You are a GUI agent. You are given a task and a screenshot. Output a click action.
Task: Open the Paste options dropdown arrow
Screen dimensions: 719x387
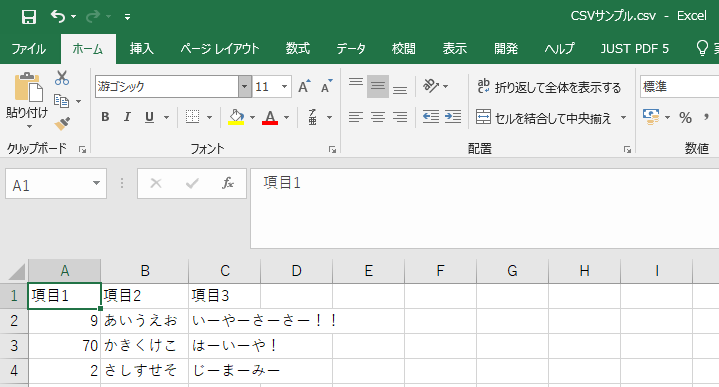29,127
